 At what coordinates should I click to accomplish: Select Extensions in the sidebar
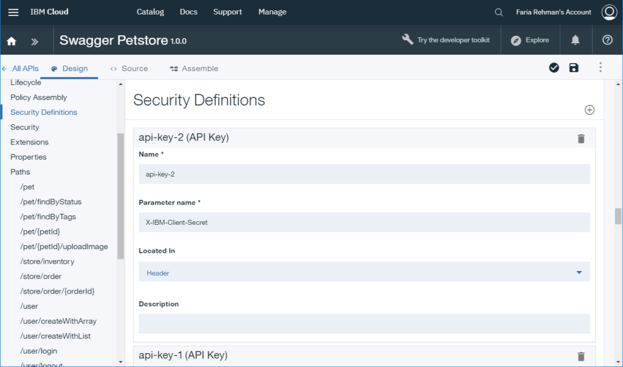pos(29,142)
